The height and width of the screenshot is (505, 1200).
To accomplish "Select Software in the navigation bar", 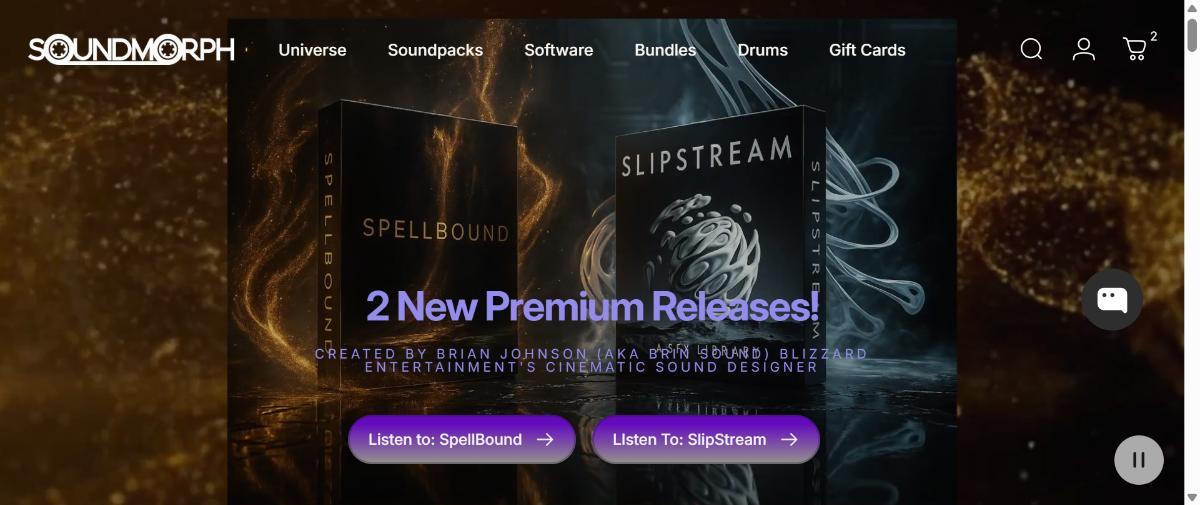I will (x=559, y=50).
